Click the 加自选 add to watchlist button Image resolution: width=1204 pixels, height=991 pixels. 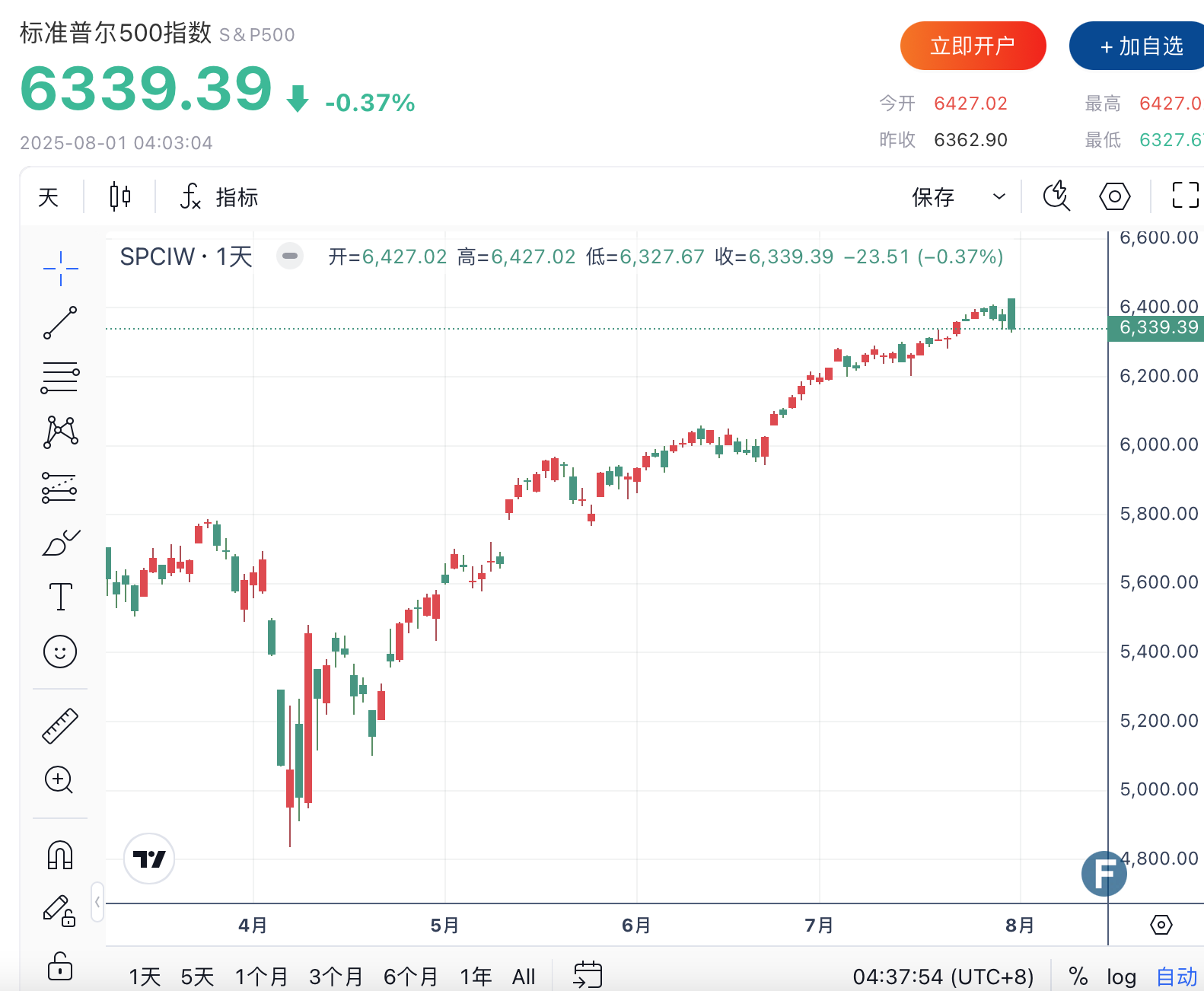click(1139, 46)
